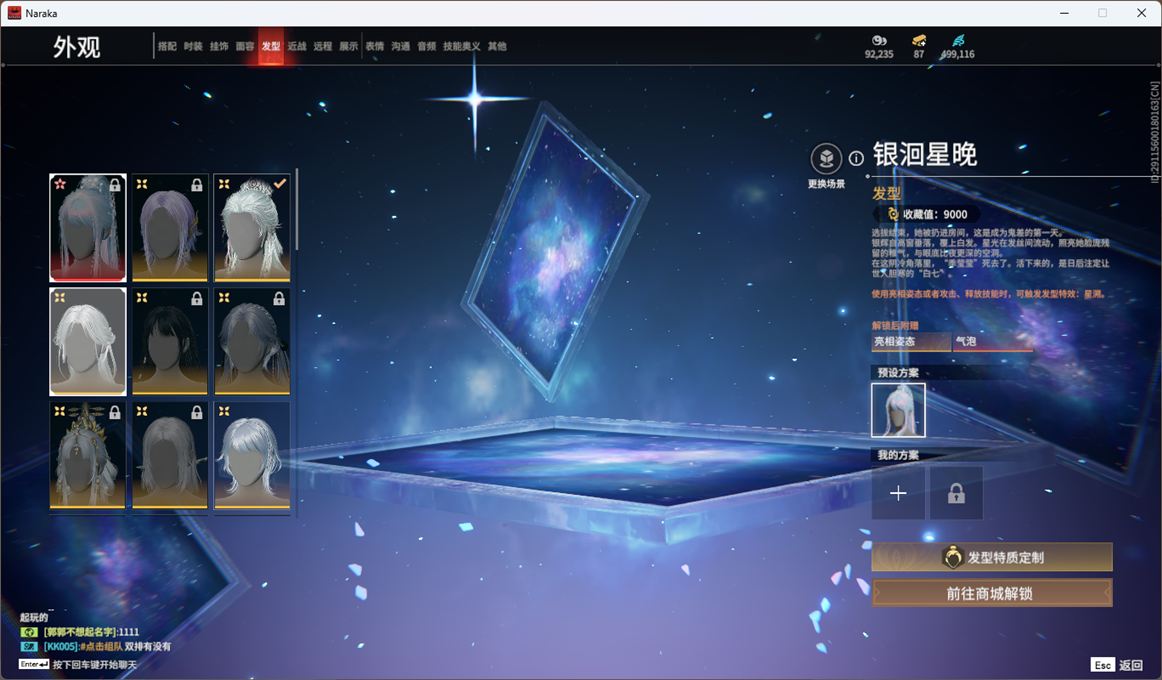The height and width of the screenshot is (680, 1162).
Task: Select the unlocked silver bob hairstyle card
Action: pyautogui.click(x=252, y=455)
